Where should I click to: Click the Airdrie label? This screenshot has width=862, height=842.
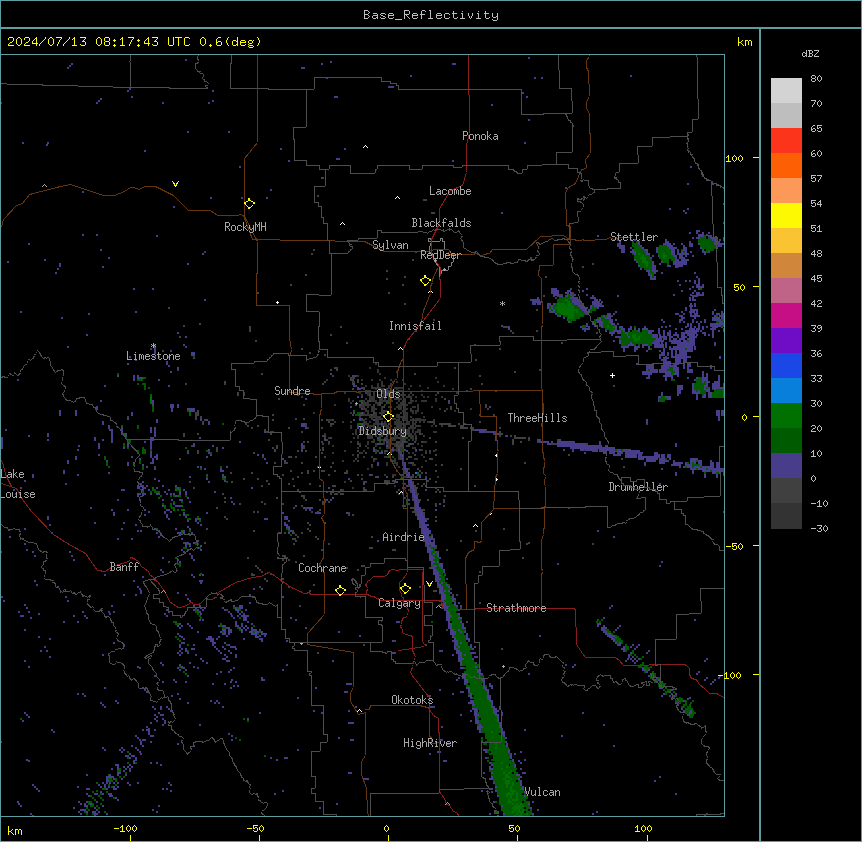coord(404,537)
